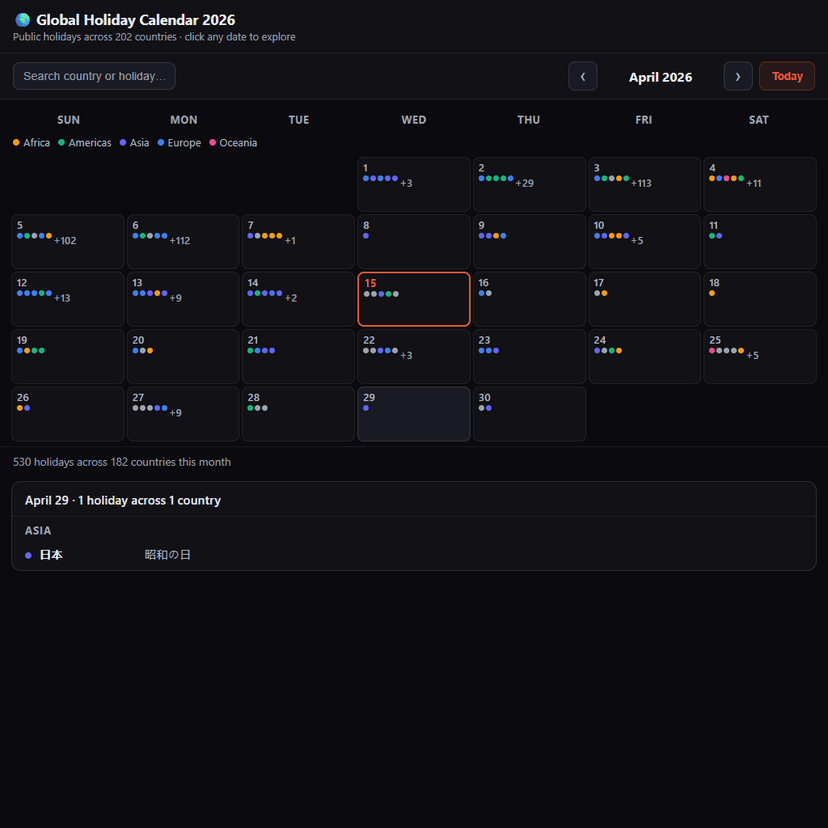Click the +9 overflow on April 27
The width and height of the screenshot is (828, 828).
point(175,413)
